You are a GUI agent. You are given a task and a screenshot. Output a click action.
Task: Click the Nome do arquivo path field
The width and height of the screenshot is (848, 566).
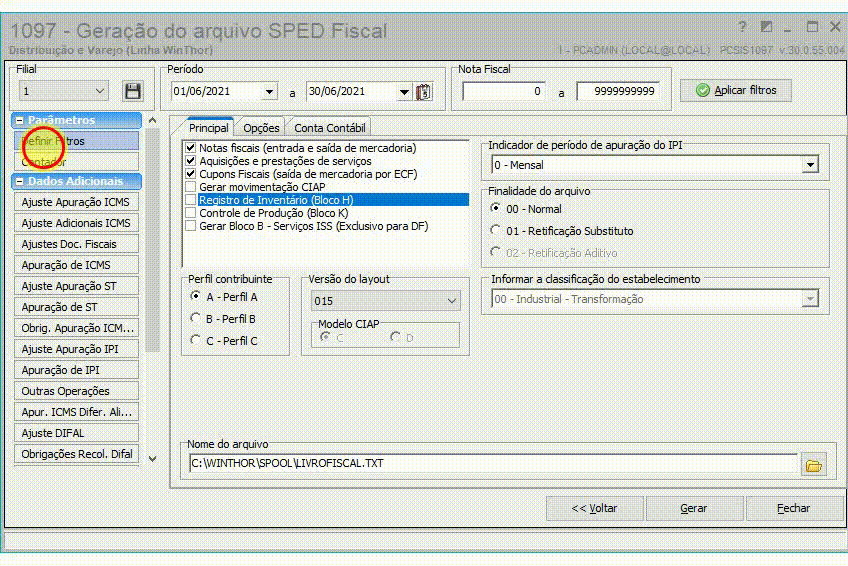(x=493, y=463)
